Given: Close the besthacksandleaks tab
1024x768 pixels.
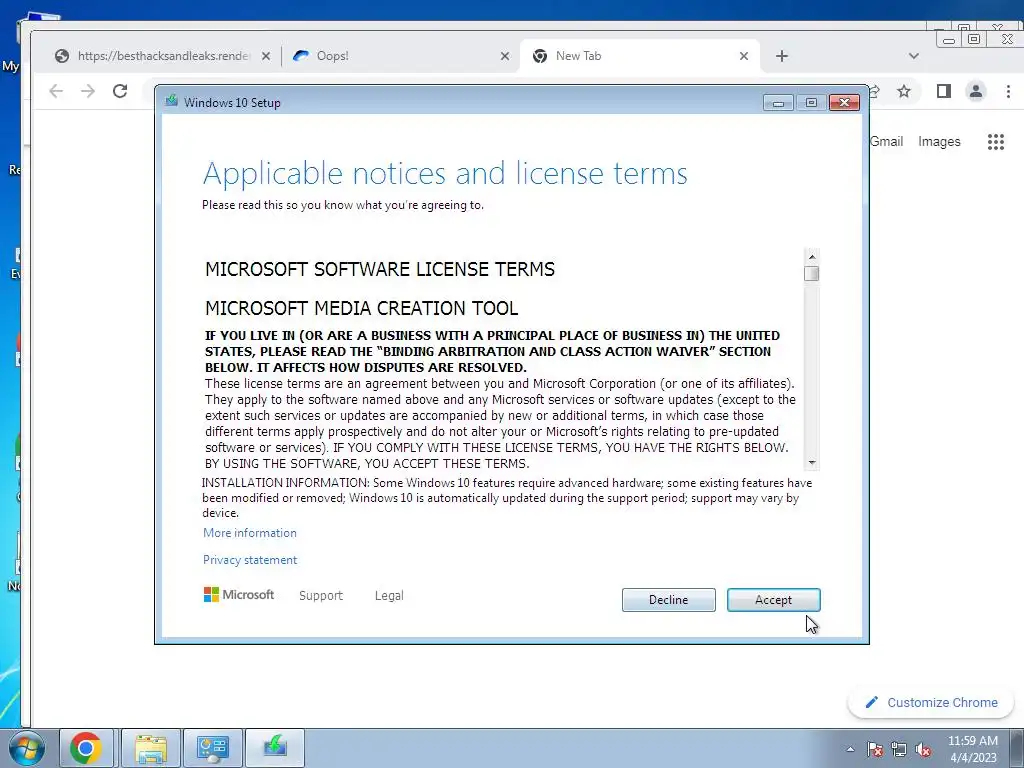Looking at the screenshot, I should (266, 56).
